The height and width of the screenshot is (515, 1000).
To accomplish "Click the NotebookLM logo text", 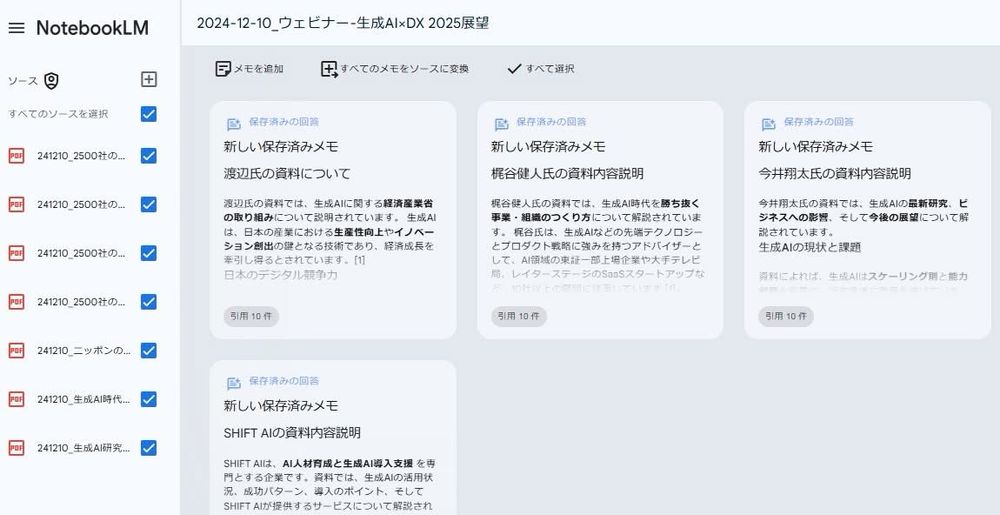I will [x=92, y=28].
